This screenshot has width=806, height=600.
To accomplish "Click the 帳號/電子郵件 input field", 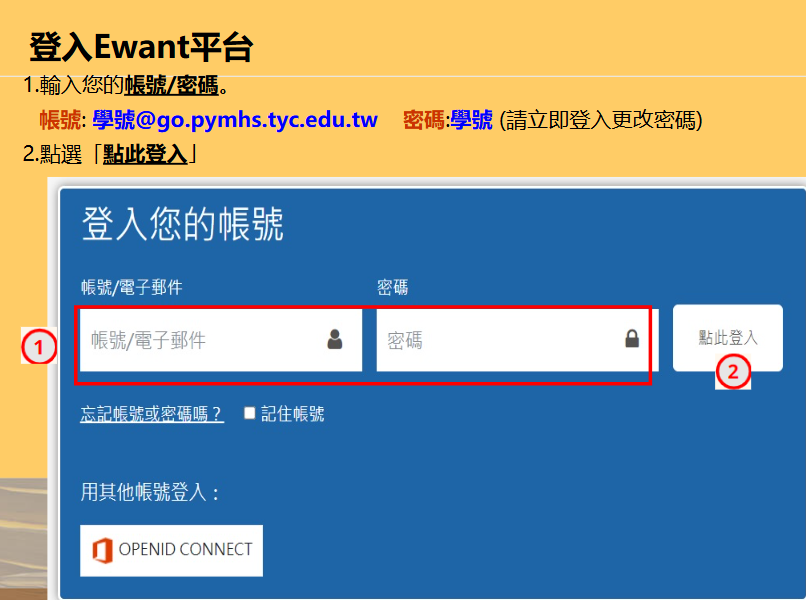I will tap(221, 340).
